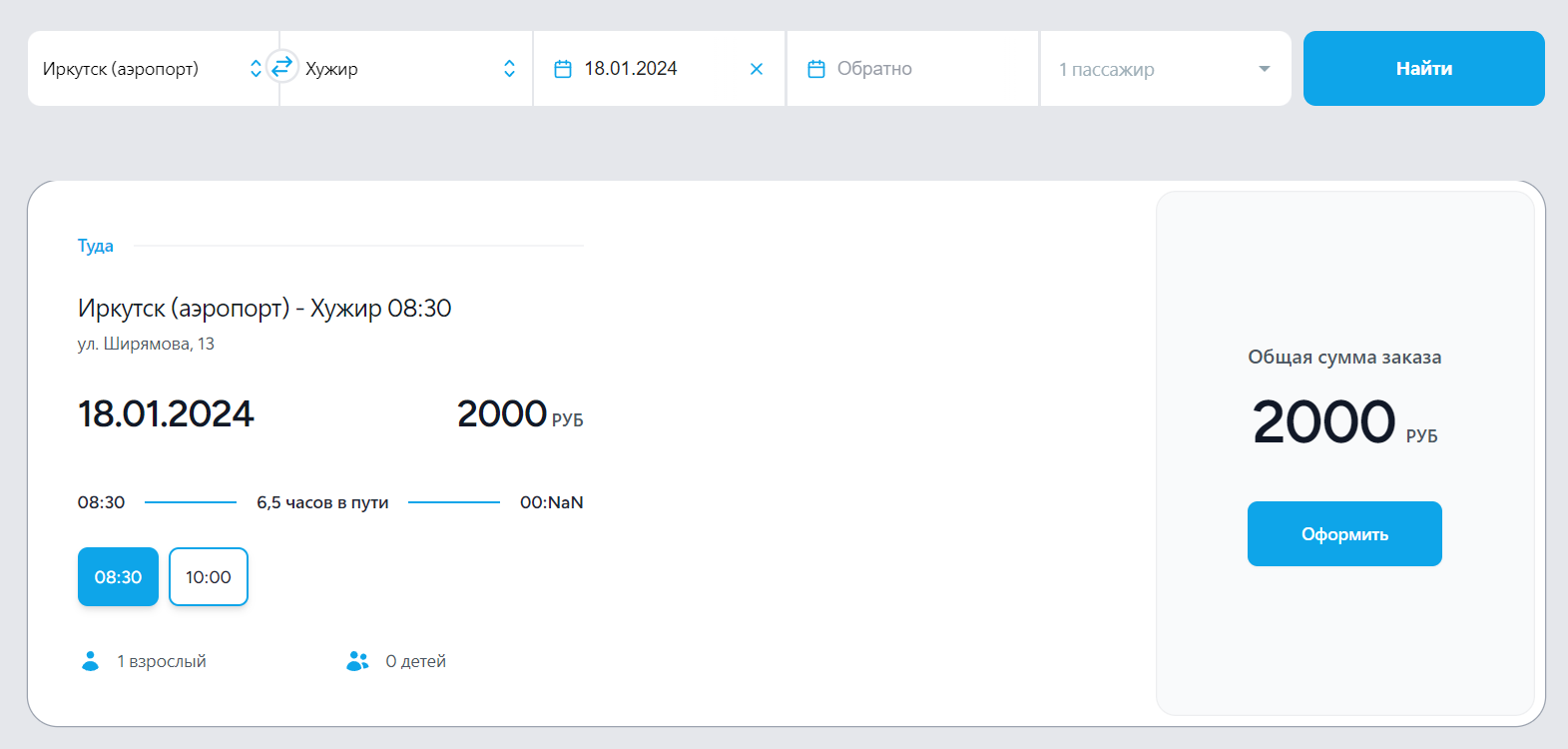
Task: Click the 0 детей label
Action: (415, 661)
